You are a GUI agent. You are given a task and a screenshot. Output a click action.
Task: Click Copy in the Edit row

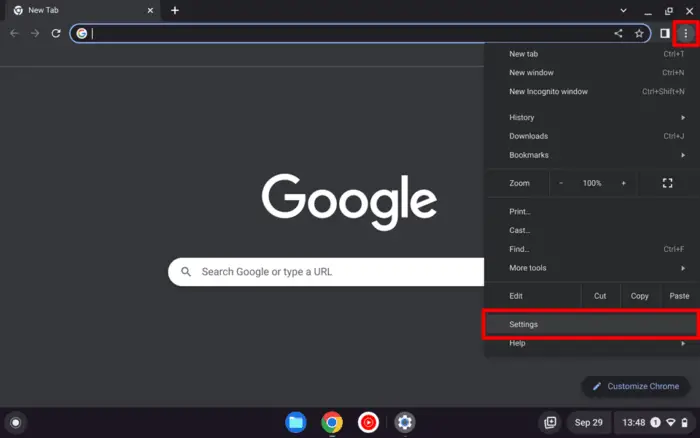[639, 296]
